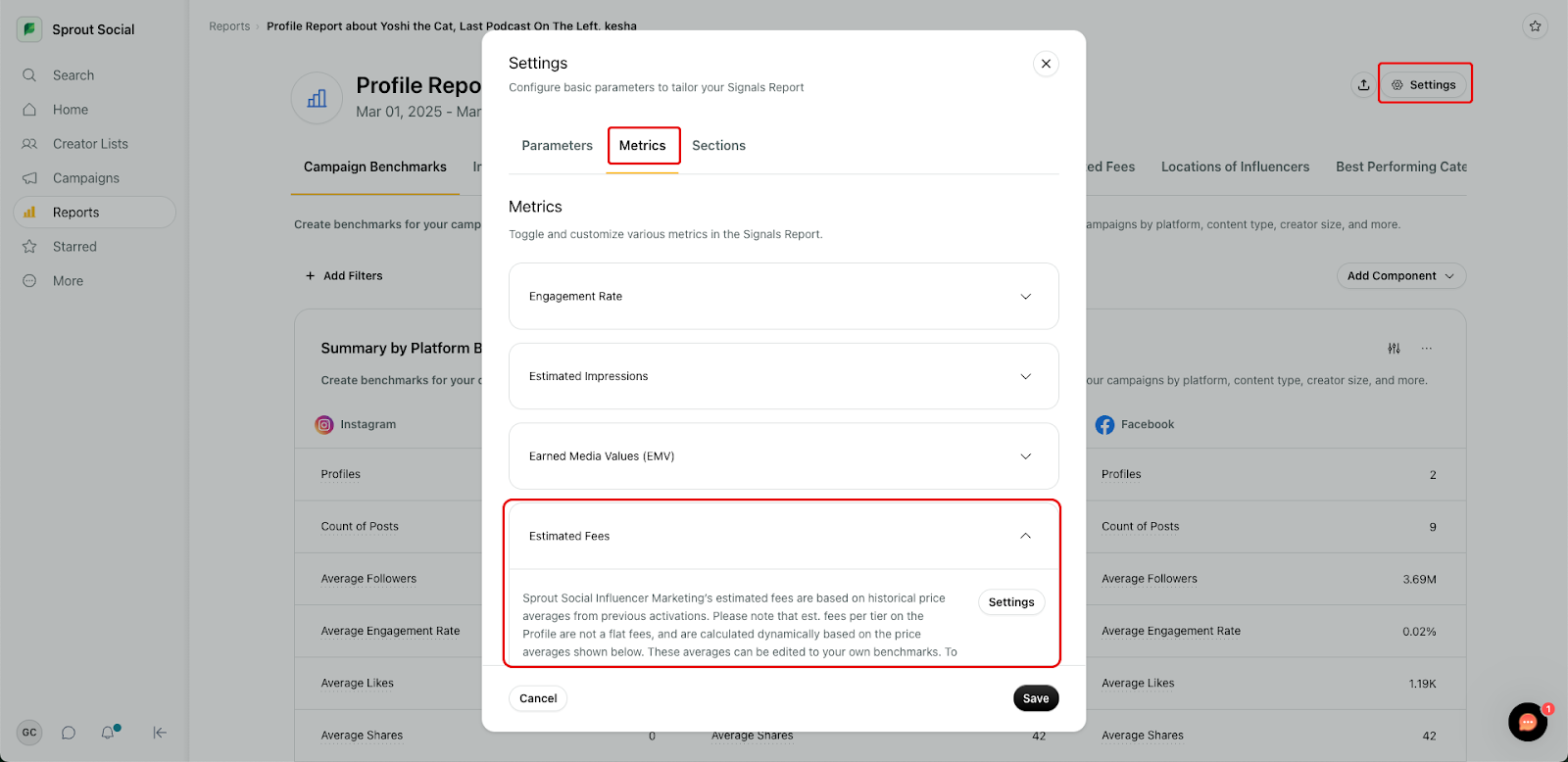This screenshot has width=1568, height=762.
Task: Collapse the sidebar with the arrow icon
Action: [160, 733]
